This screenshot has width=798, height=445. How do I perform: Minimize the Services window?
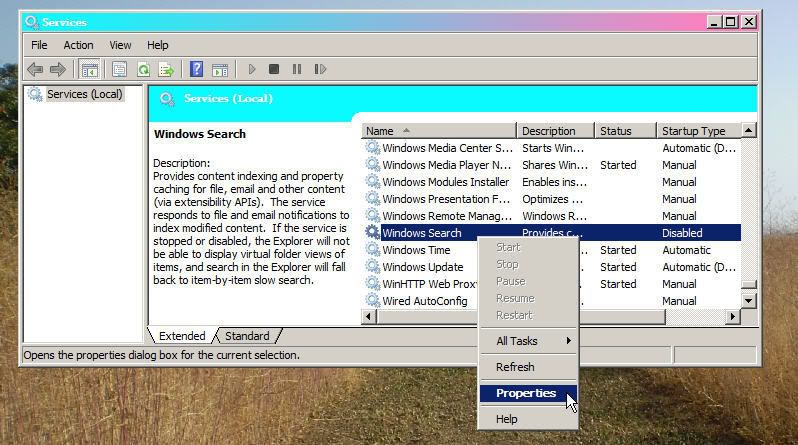pos(714,22)
